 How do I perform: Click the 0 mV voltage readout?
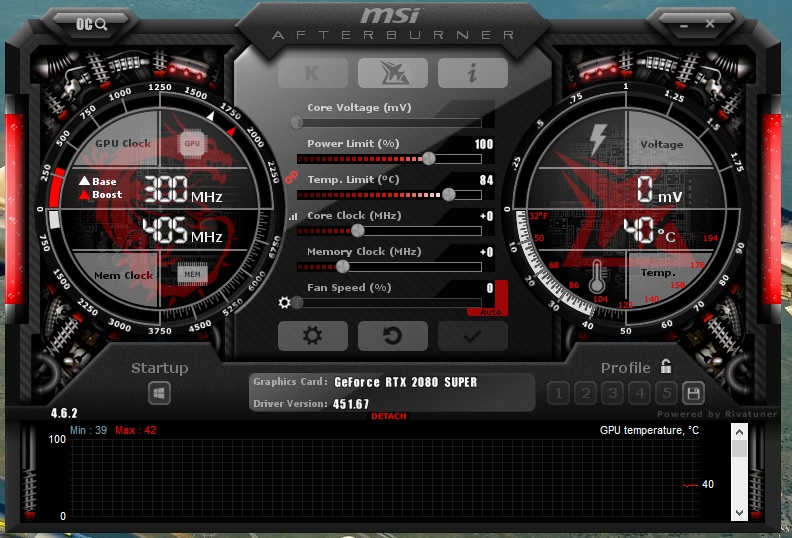[659, 190]
